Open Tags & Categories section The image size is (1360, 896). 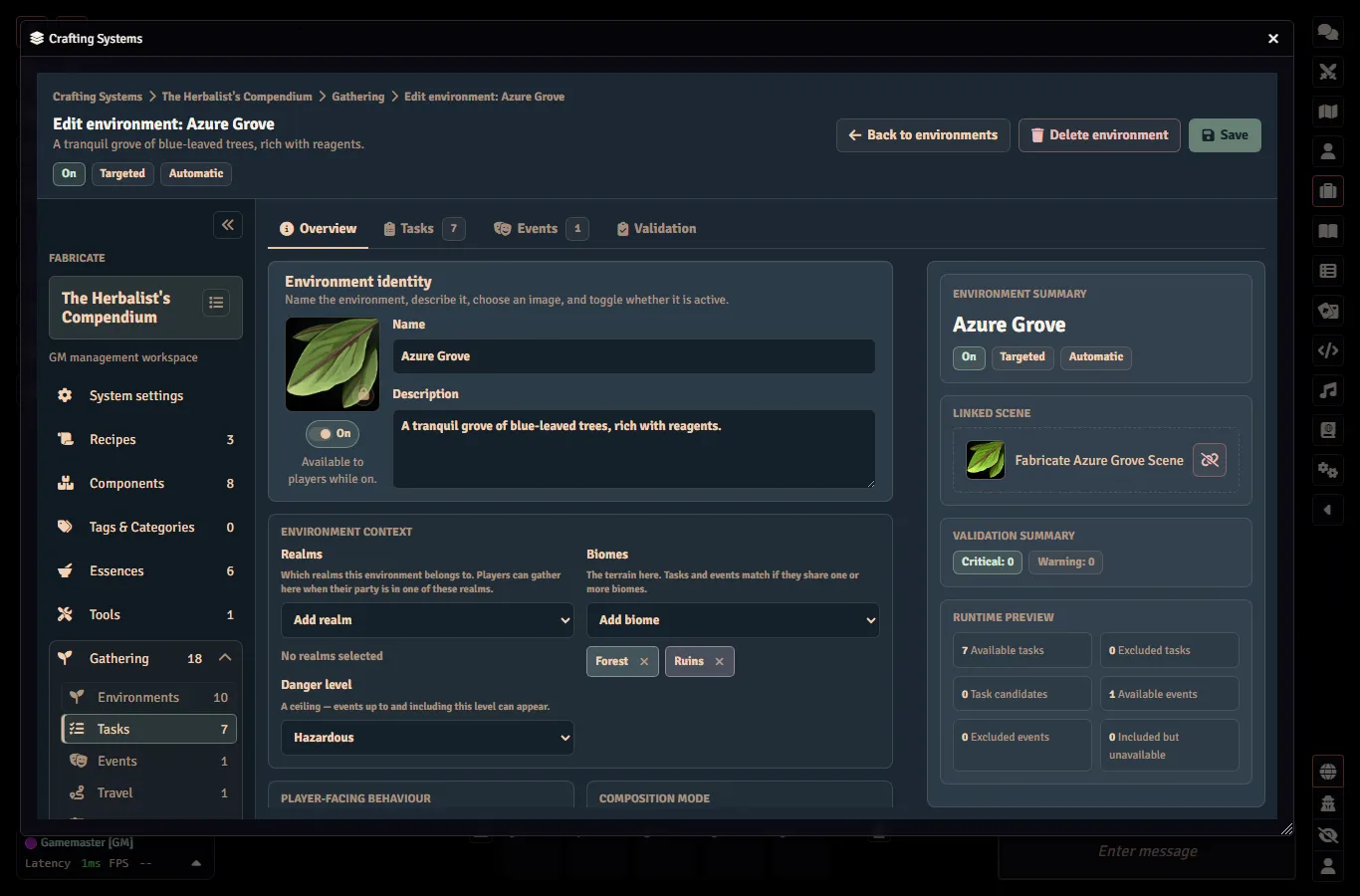point(145,527)
